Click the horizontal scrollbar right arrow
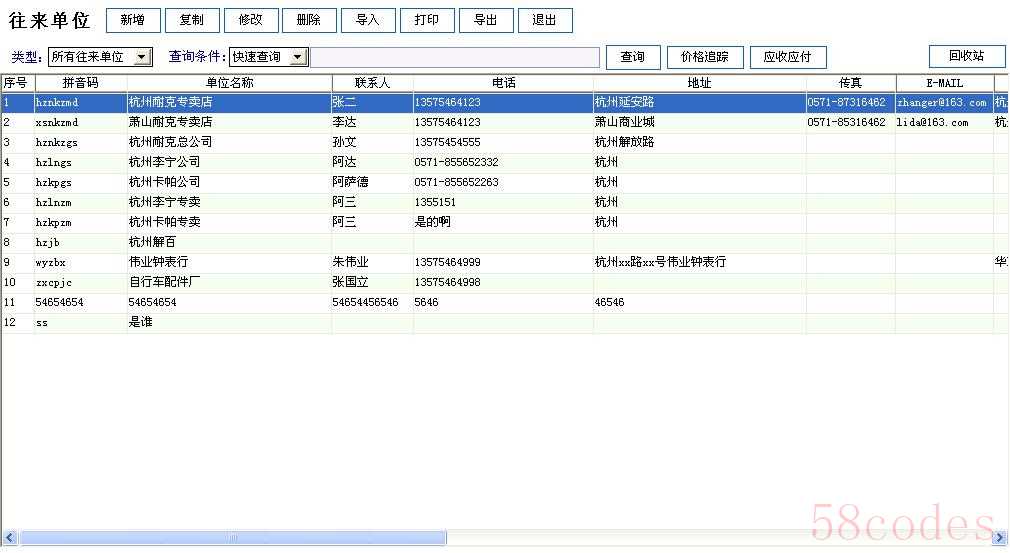 [1001, 538]
